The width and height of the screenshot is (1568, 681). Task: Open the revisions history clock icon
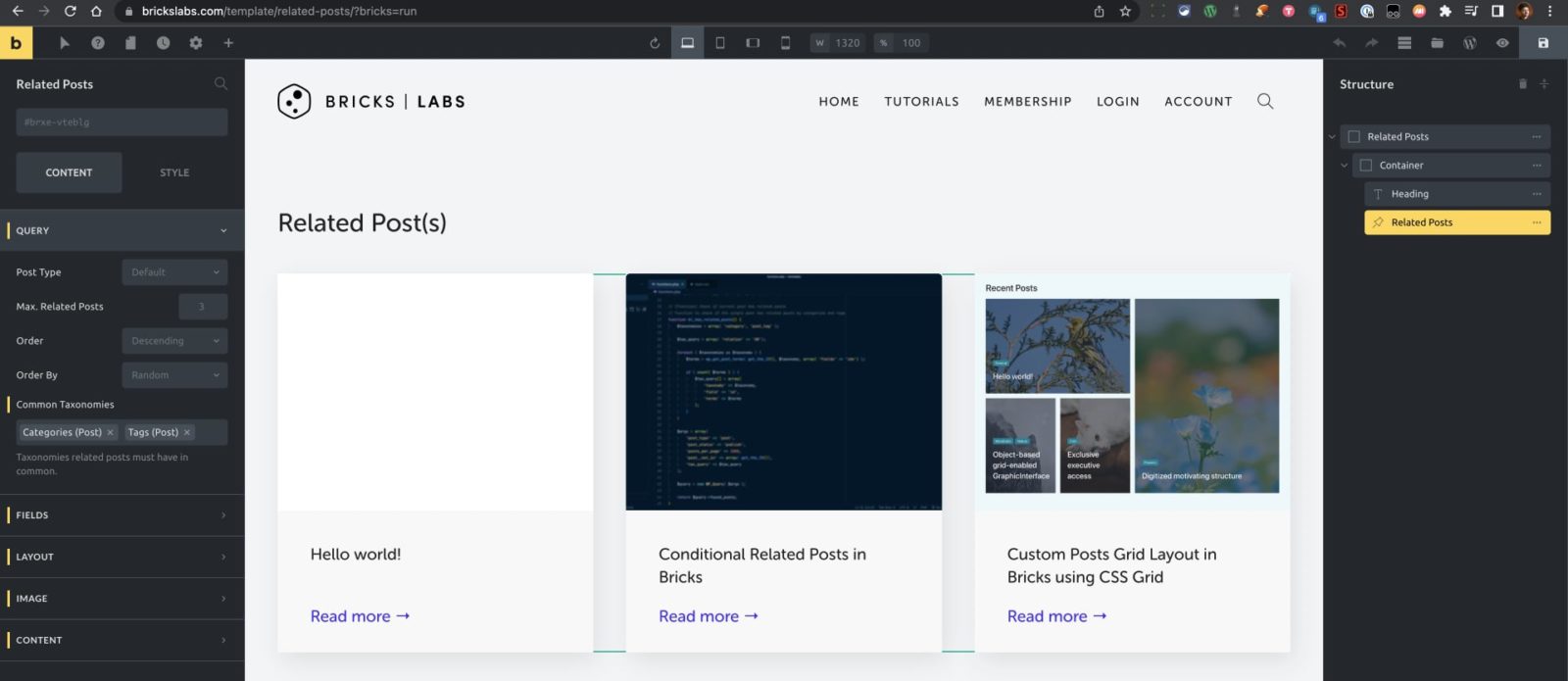[x=163, y=43]
